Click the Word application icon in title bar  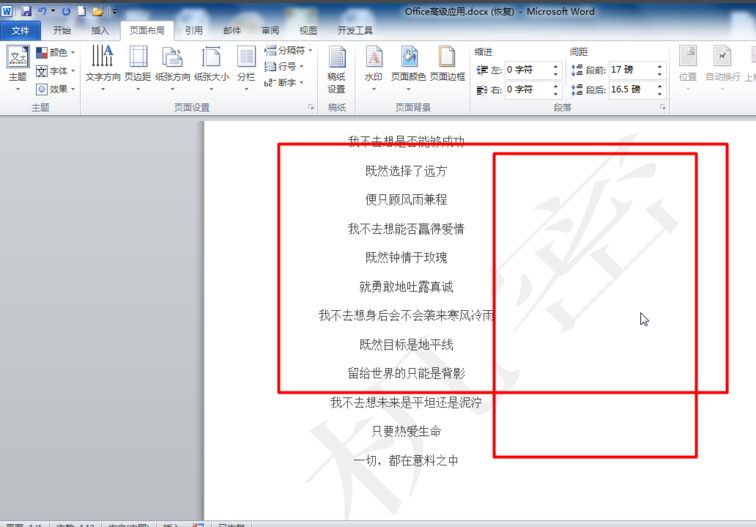point(7,11)
